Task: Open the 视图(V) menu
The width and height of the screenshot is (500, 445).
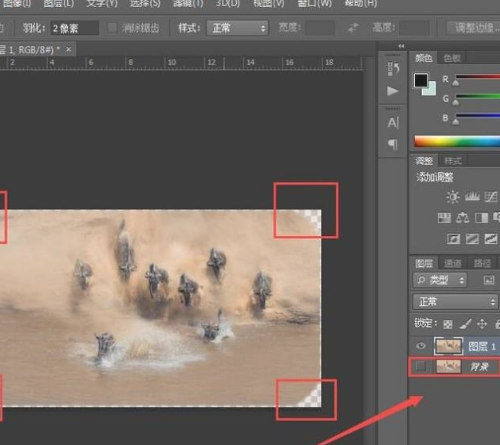Action: pos(269,4)
